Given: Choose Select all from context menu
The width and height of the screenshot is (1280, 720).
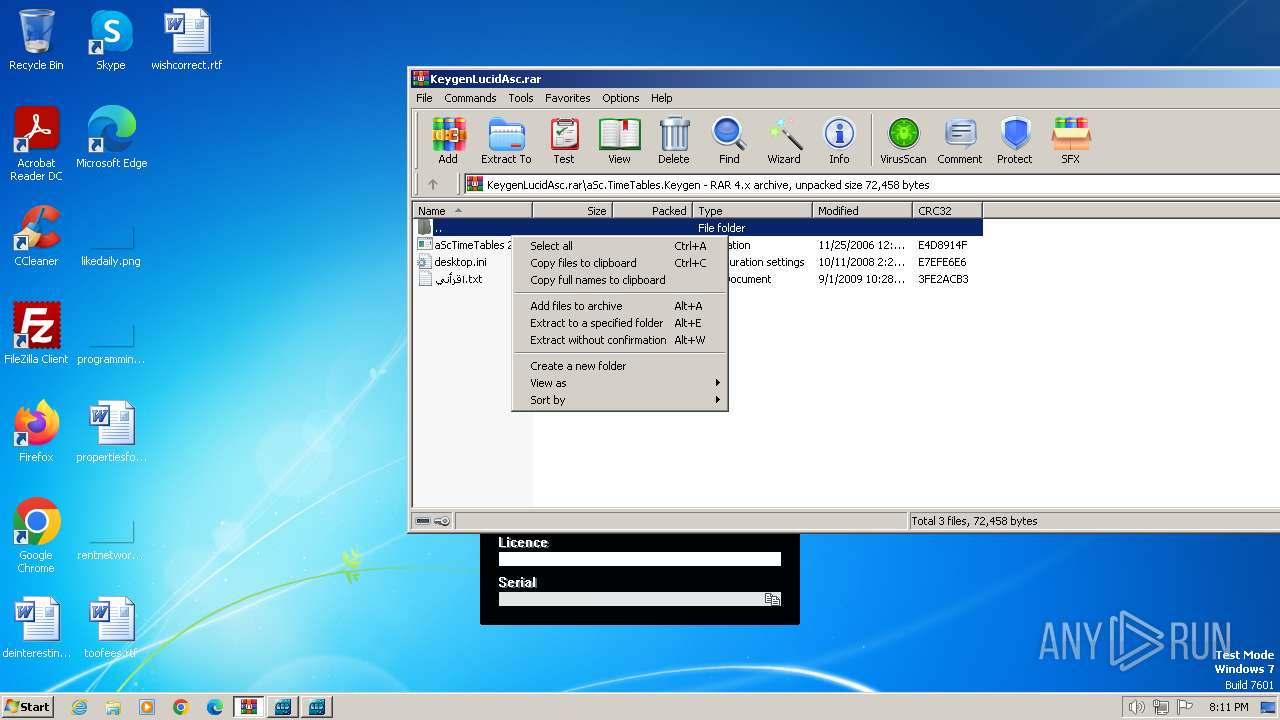Looking at the screenshot, I should (x=551, y=246).
